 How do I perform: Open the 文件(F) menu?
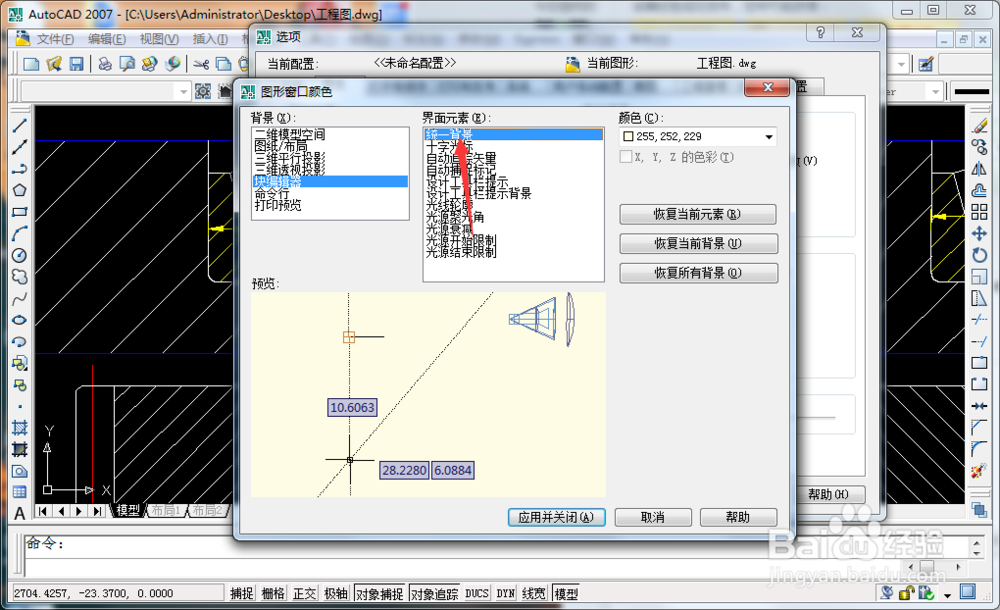[x=55, y=39]
